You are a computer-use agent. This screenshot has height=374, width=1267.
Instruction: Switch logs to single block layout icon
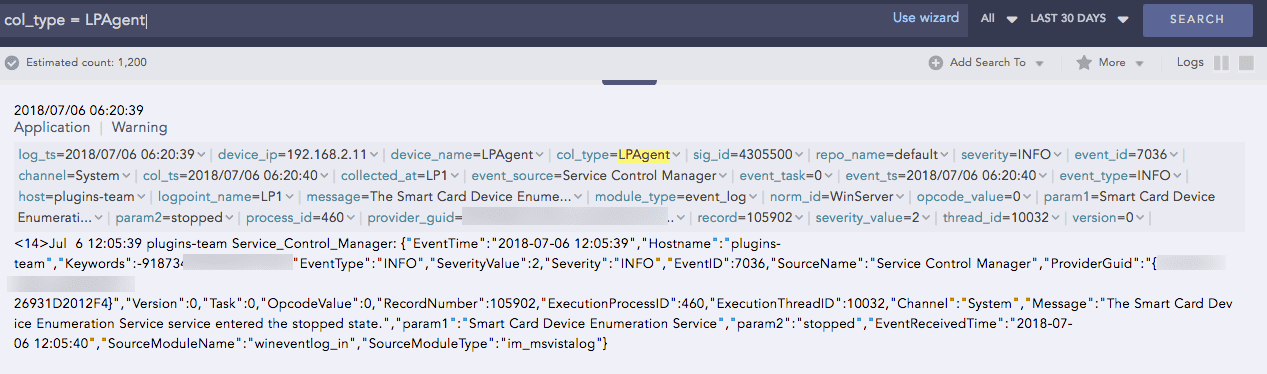(x=1246, y=63)
